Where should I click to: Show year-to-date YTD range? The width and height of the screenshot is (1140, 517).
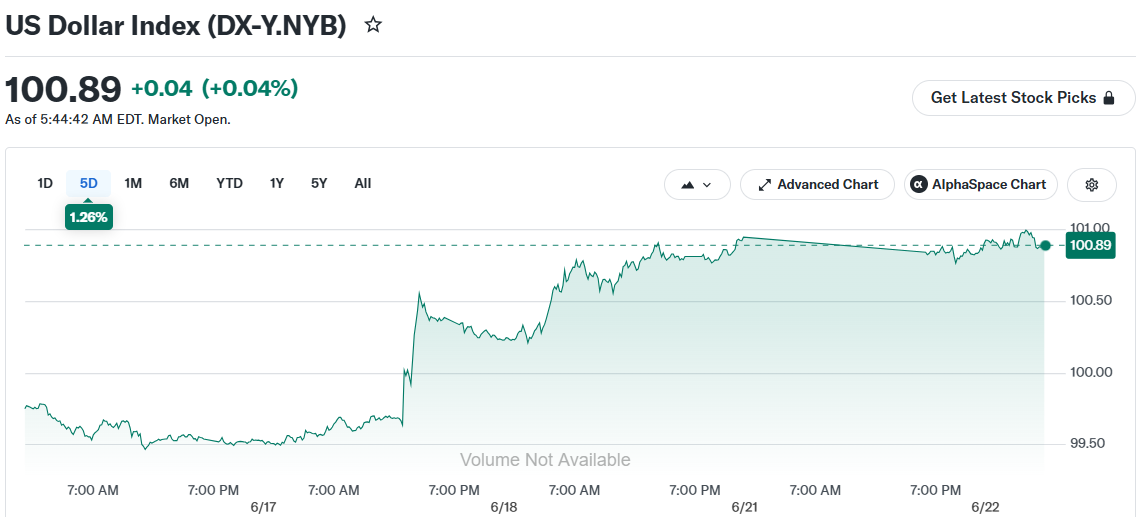(229, 183)
